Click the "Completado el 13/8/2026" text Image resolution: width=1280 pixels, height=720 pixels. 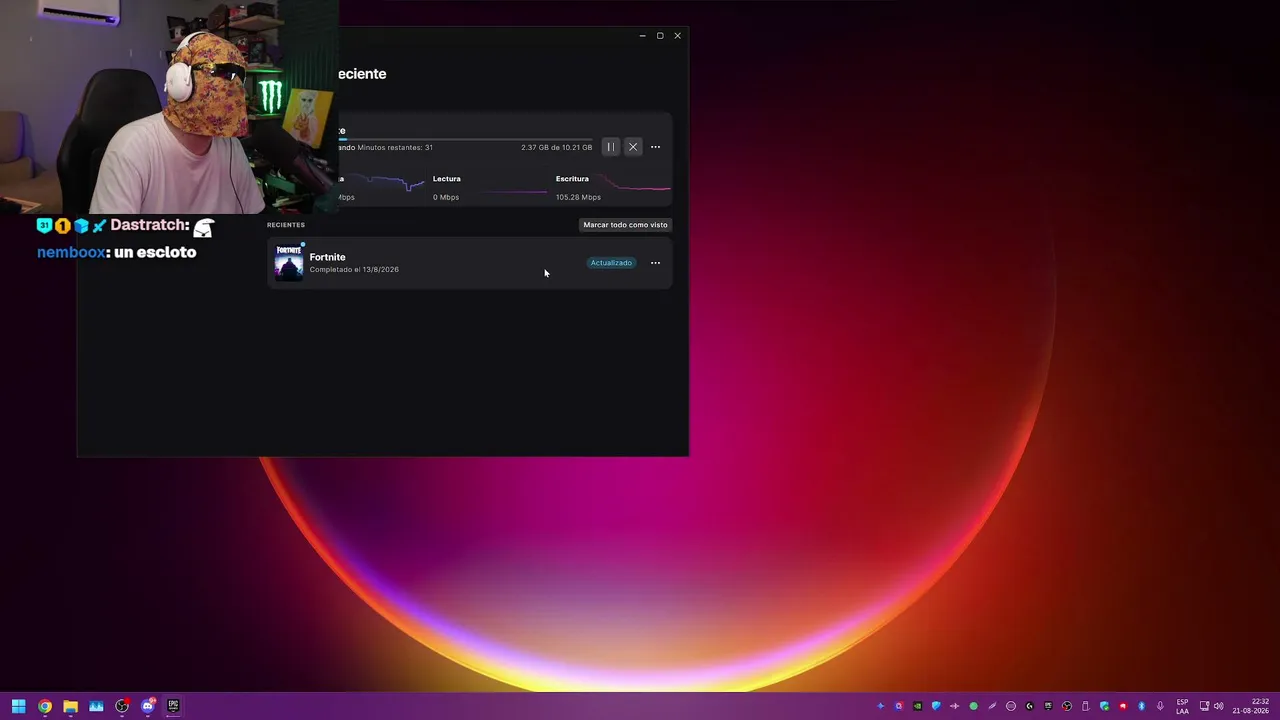[x=354, y=270]
